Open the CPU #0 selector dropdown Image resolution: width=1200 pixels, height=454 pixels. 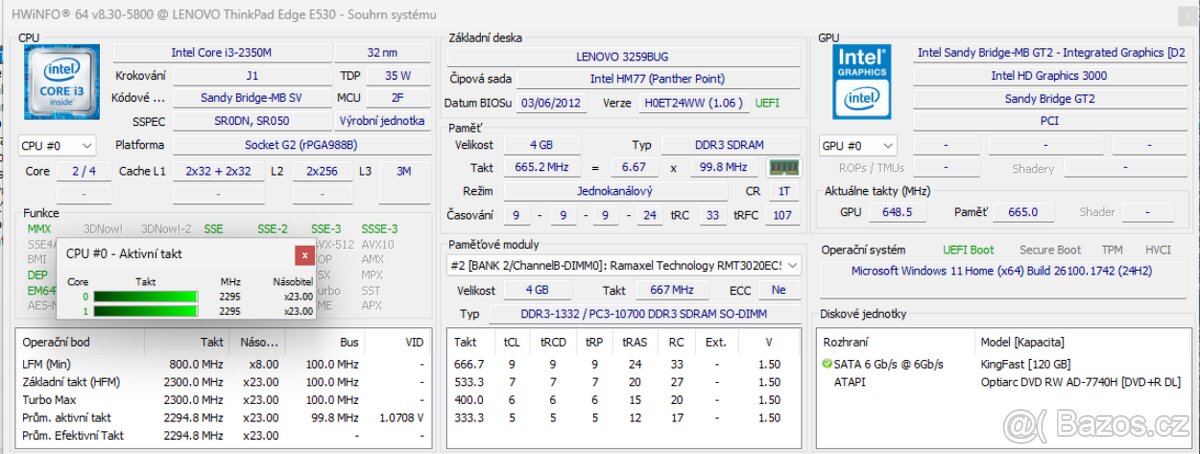pyautogui.click(x=57, y=146)
